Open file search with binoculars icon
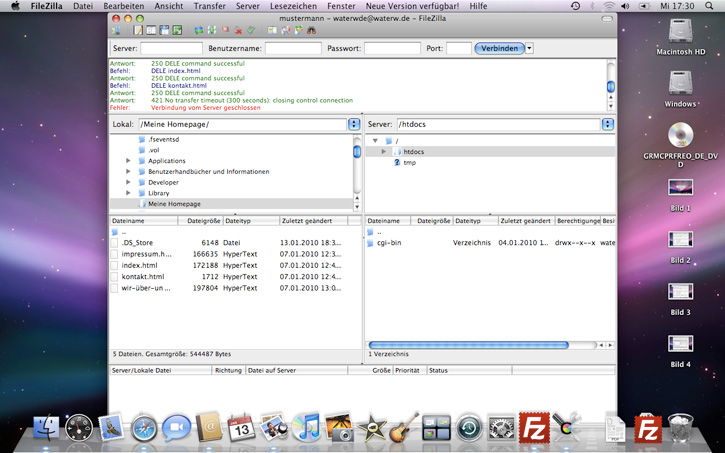This screenshot has width=725, height=453. pyautogui.click(x=312, y=31)
